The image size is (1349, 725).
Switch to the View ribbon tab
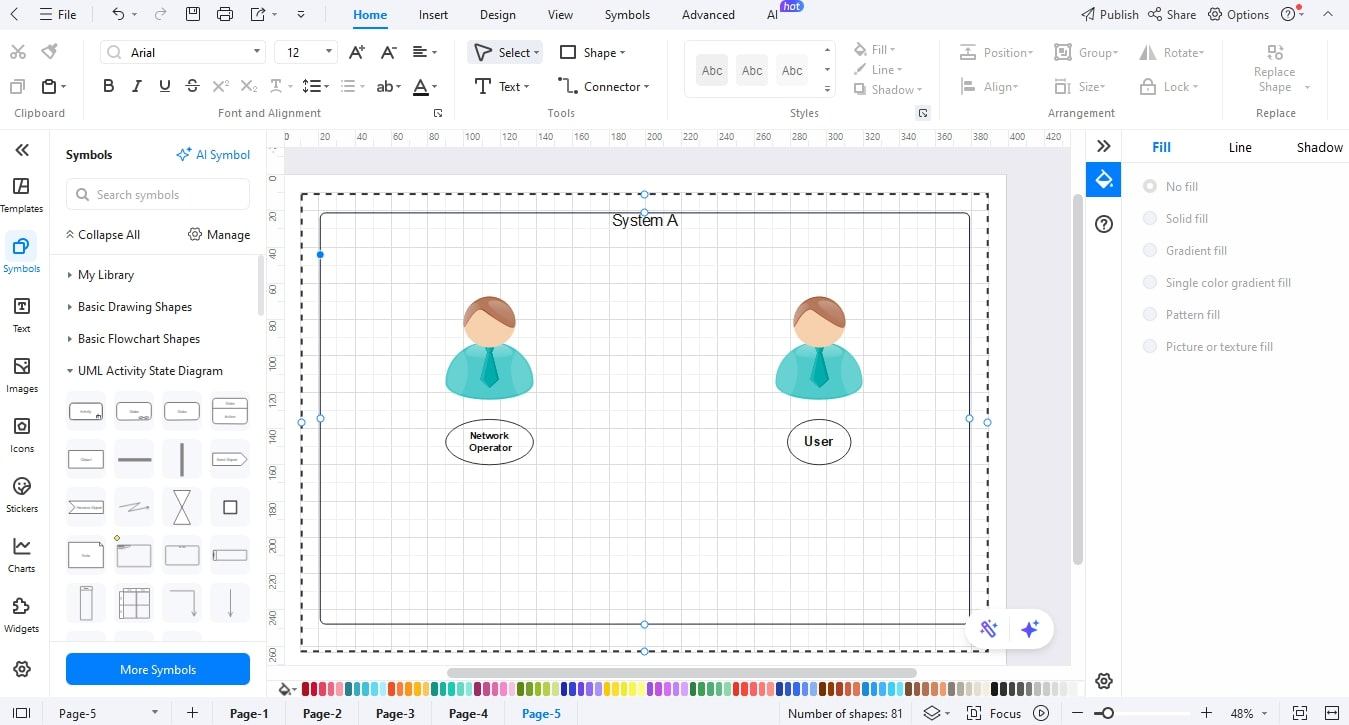pos(560,15)
